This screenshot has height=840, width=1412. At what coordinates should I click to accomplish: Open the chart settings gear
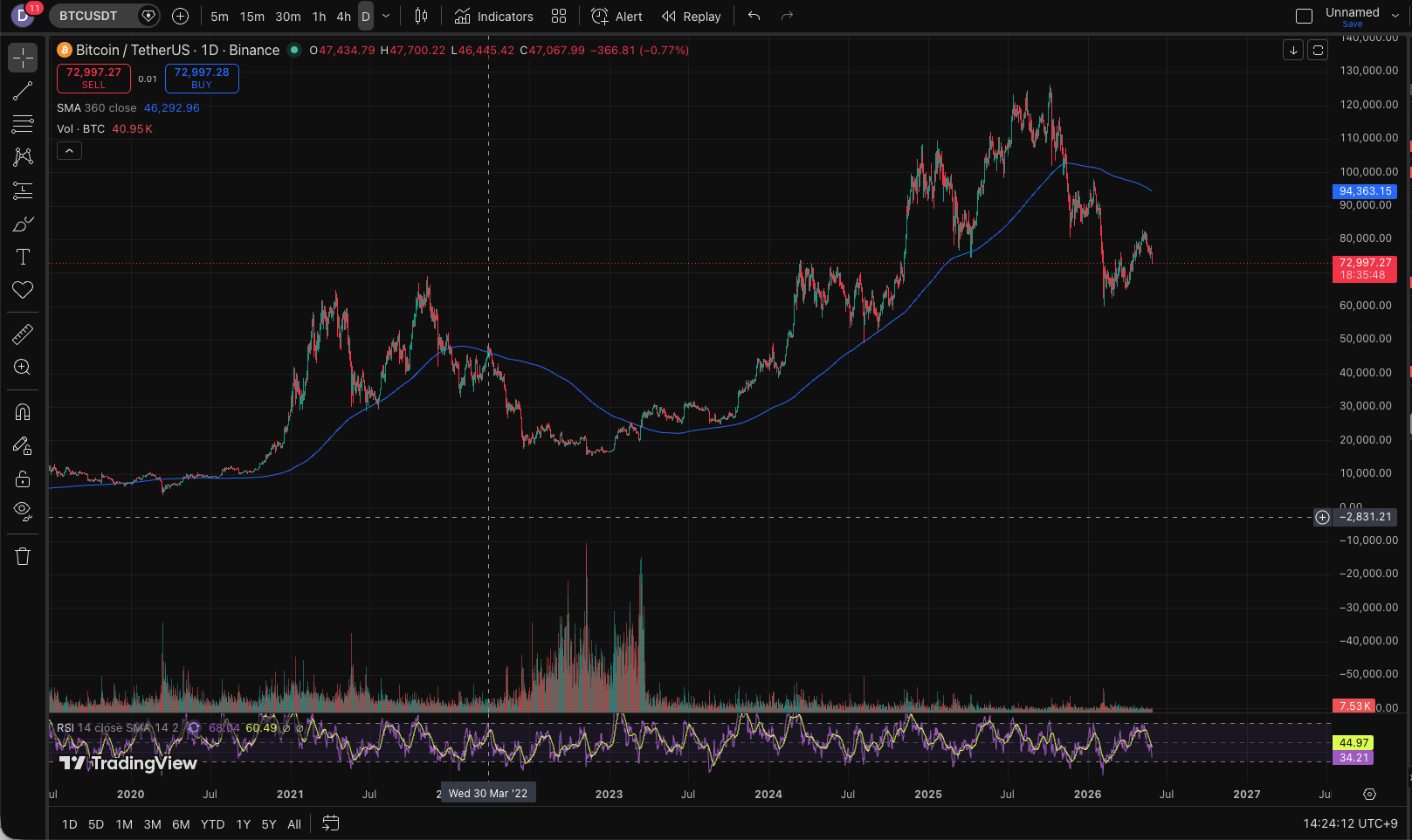click(1369, 795)
